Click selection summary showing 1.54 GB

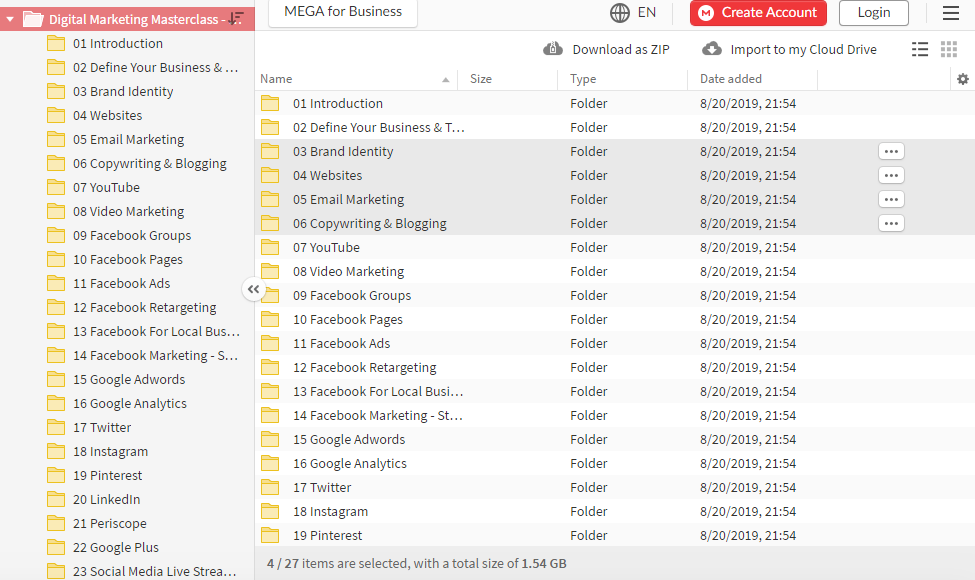pos(417,564)
